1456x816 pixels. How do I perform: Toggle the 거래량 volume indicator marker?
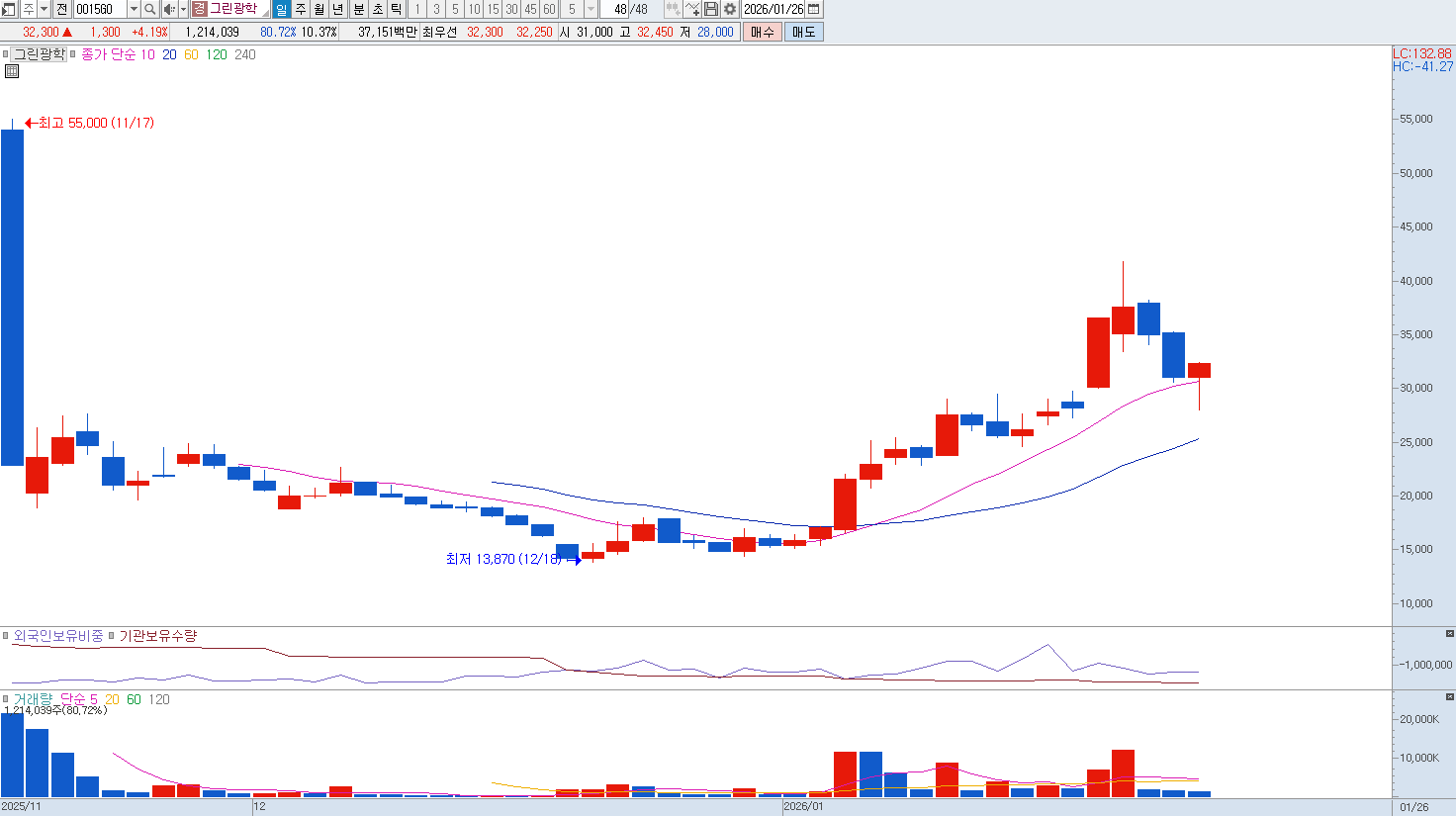click(6, 699)
